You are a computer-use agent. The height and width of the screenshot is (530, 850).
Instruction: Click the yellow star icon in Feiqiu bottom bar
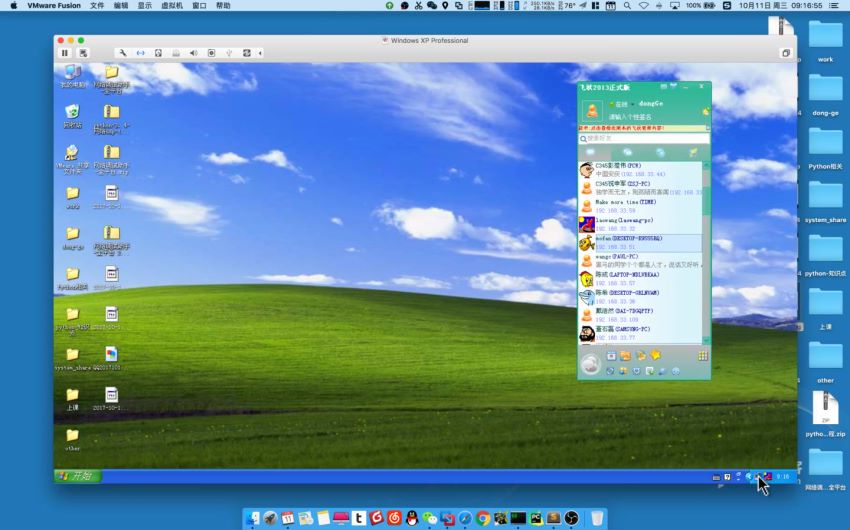click(x=656, y=355)
